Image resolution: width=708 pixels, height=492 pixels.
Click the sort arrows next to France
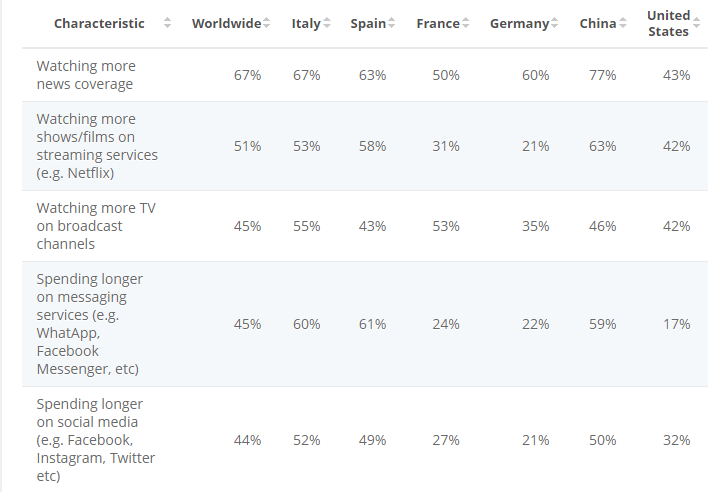point(466,23)
